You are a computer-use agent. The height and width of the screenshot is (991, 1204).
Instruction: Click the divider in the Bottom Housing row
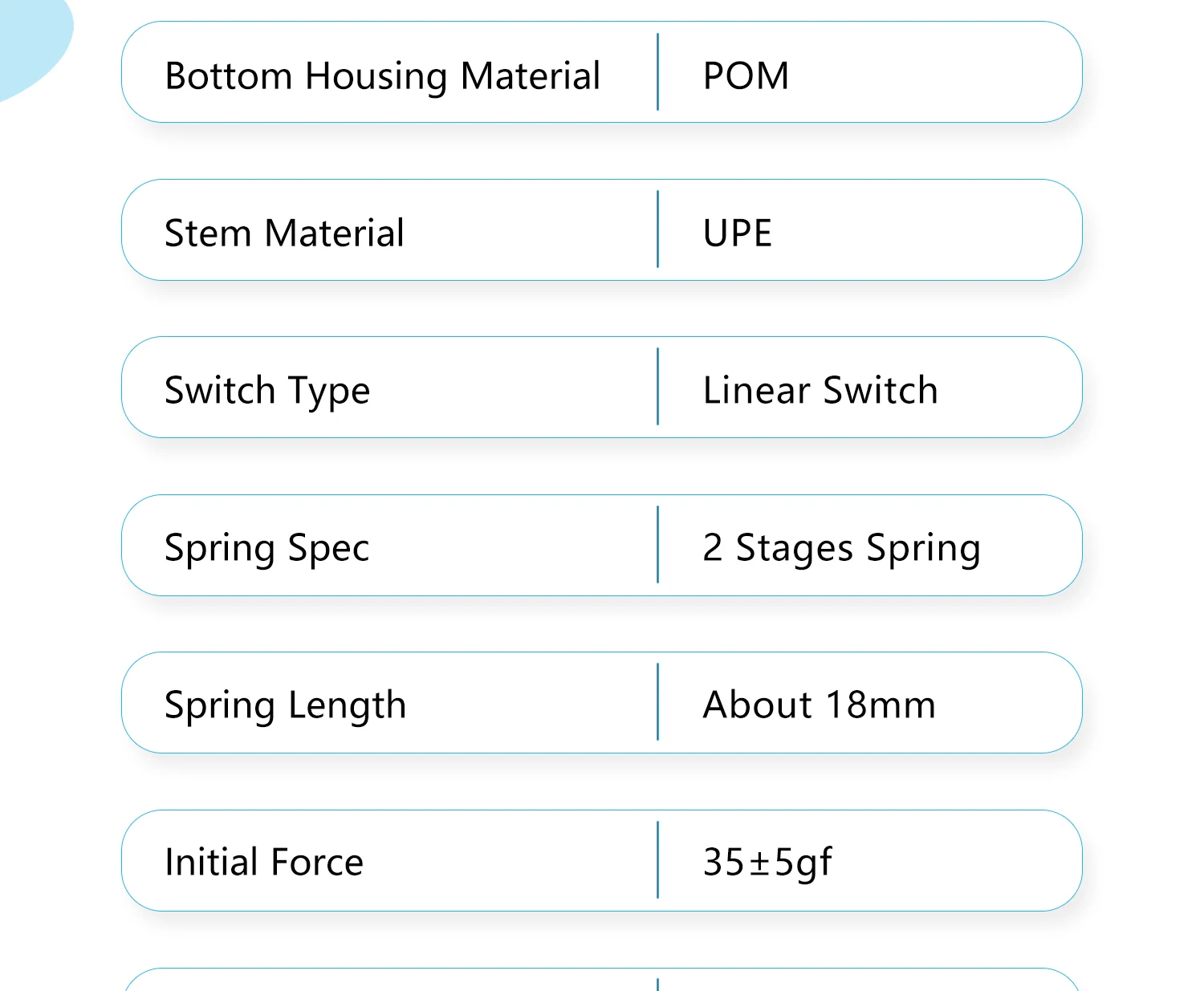[x=658, y=72]
